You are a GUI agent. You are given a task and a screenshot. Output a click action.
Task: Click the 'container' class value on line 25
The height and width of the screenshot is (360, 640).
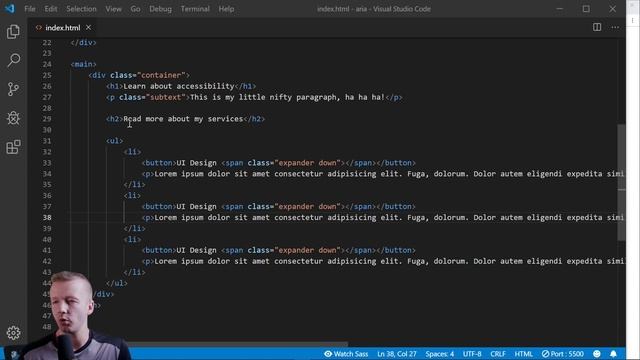pos(161,75)
